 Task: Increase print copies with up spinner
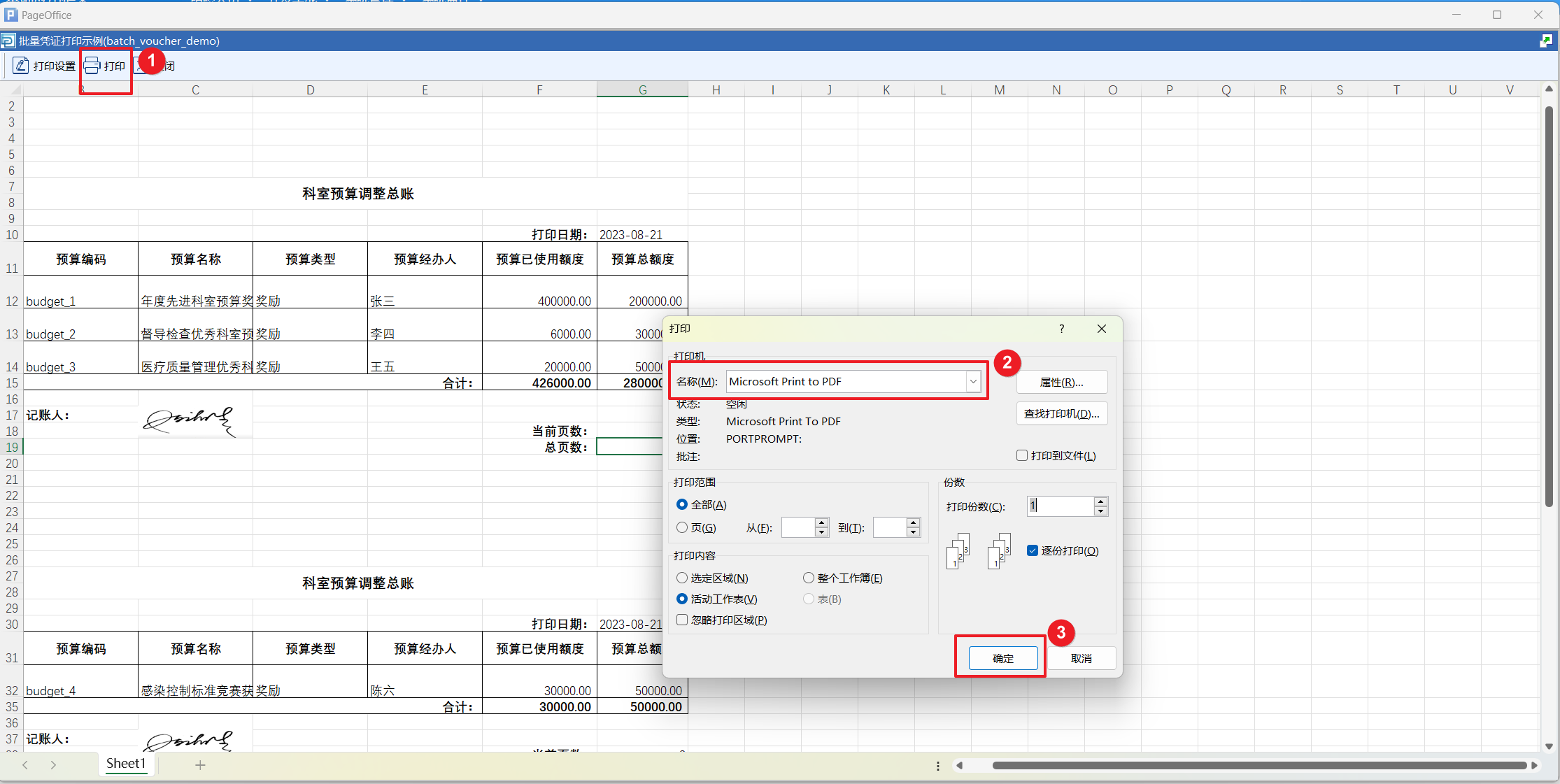point(1101,501)
